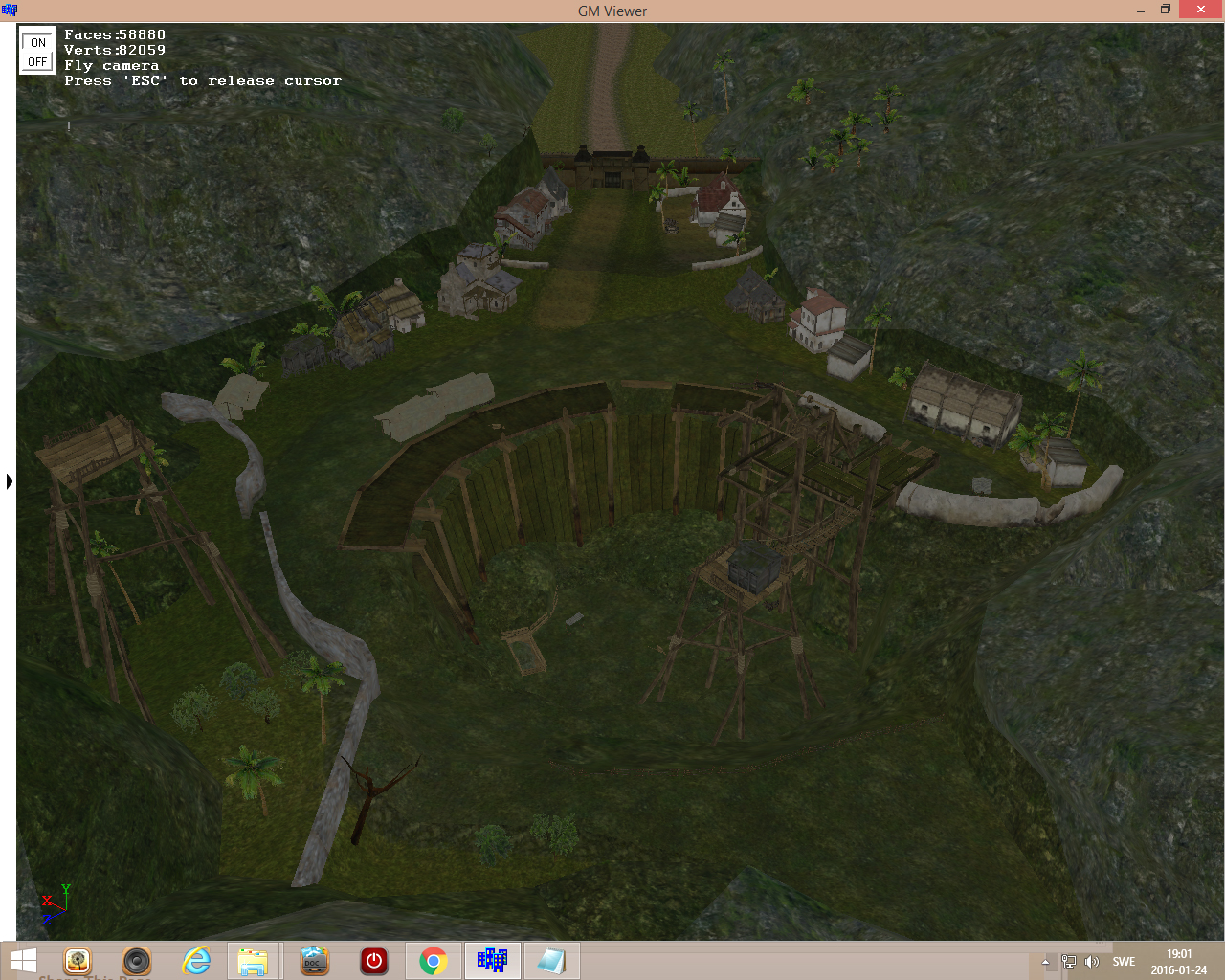Open the notepad-like app in taskbar

[551, 961]
